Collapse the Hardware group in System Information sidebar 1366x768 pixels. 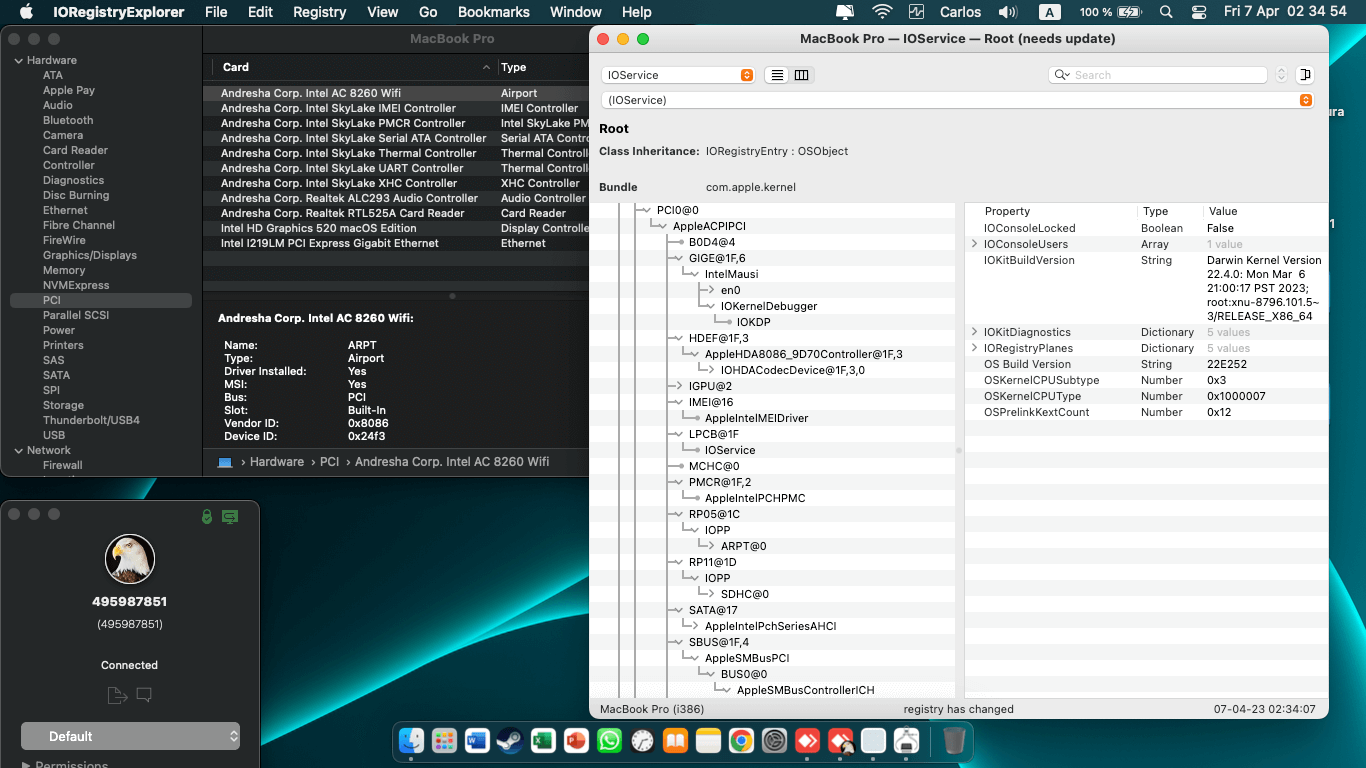coord(18,61)
